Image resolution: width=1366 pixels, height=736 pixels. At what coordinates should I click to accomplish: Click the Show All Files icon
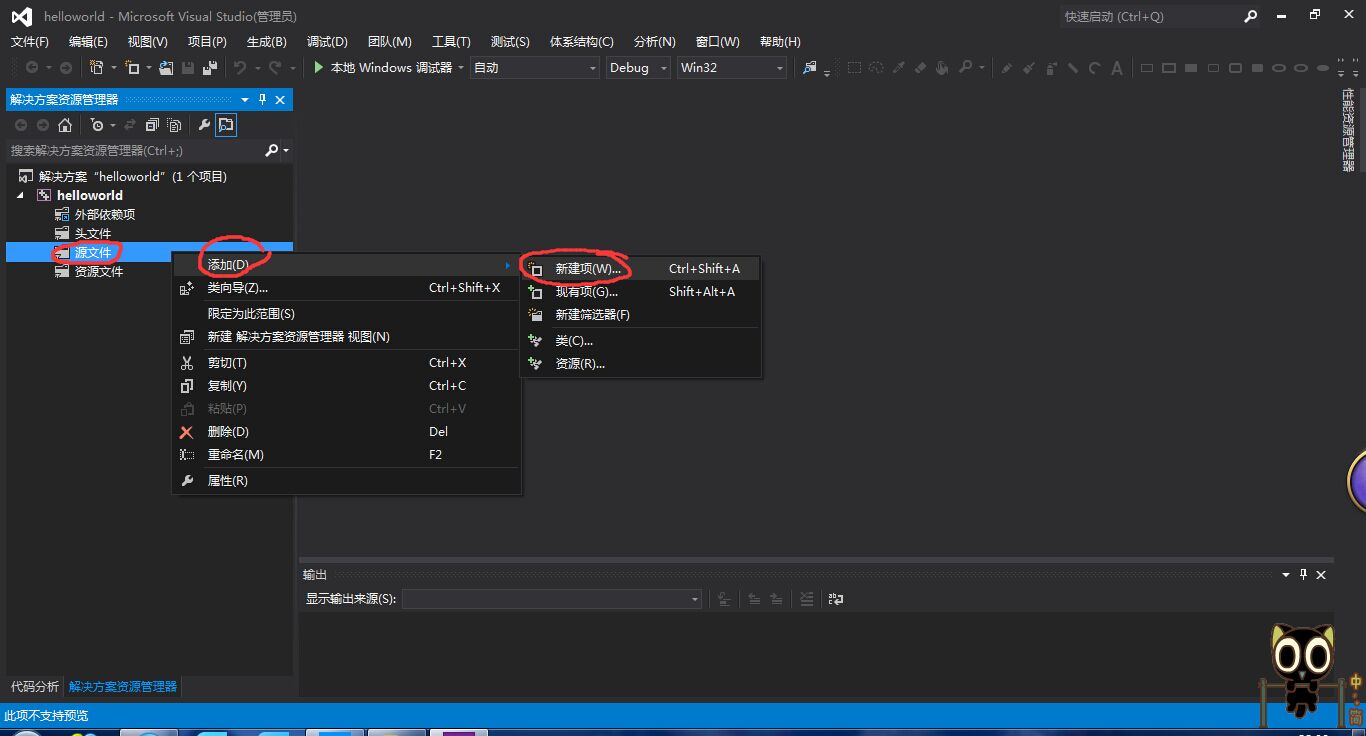(x=174, y=125)
